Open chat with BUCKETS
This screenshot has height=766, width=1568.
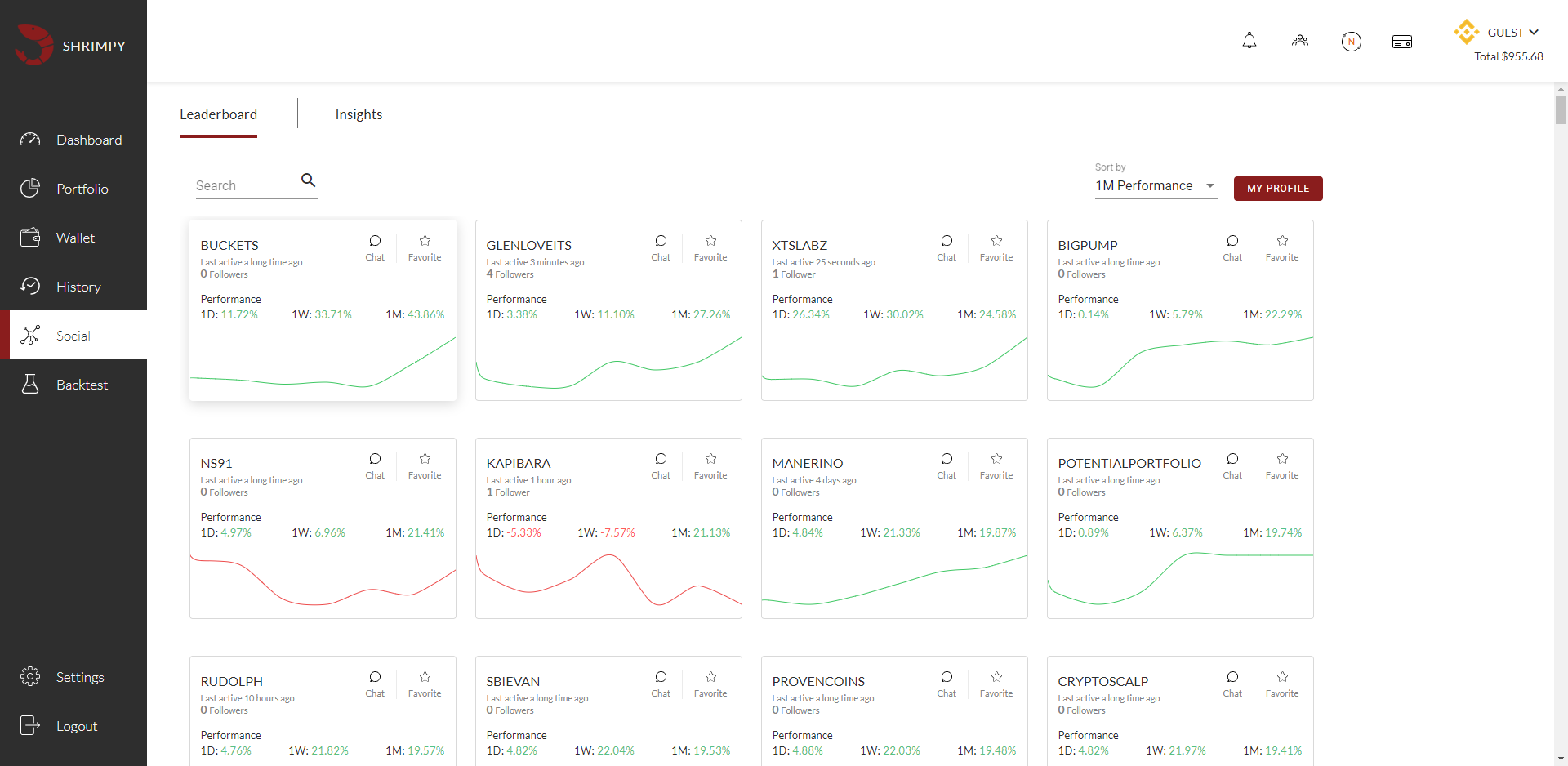click(375, 247)
